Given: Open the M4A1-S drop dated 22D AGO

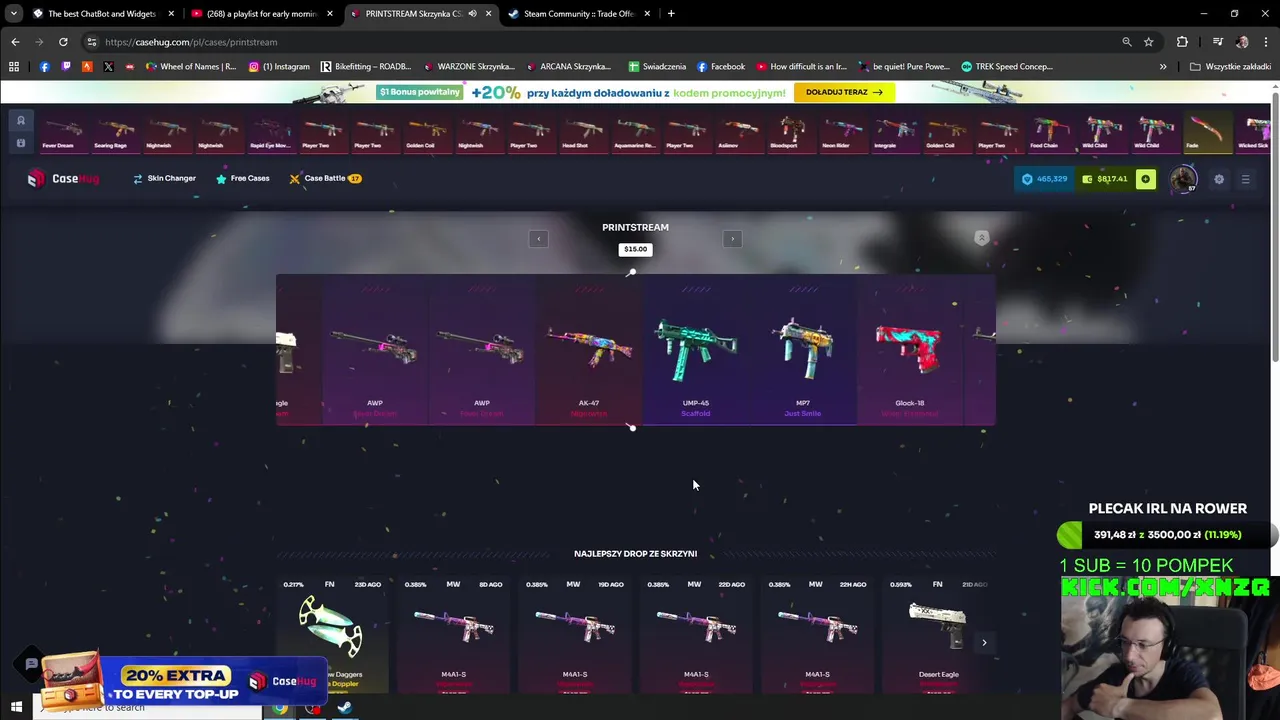Looking at the screenshot, I should [696, 635].
